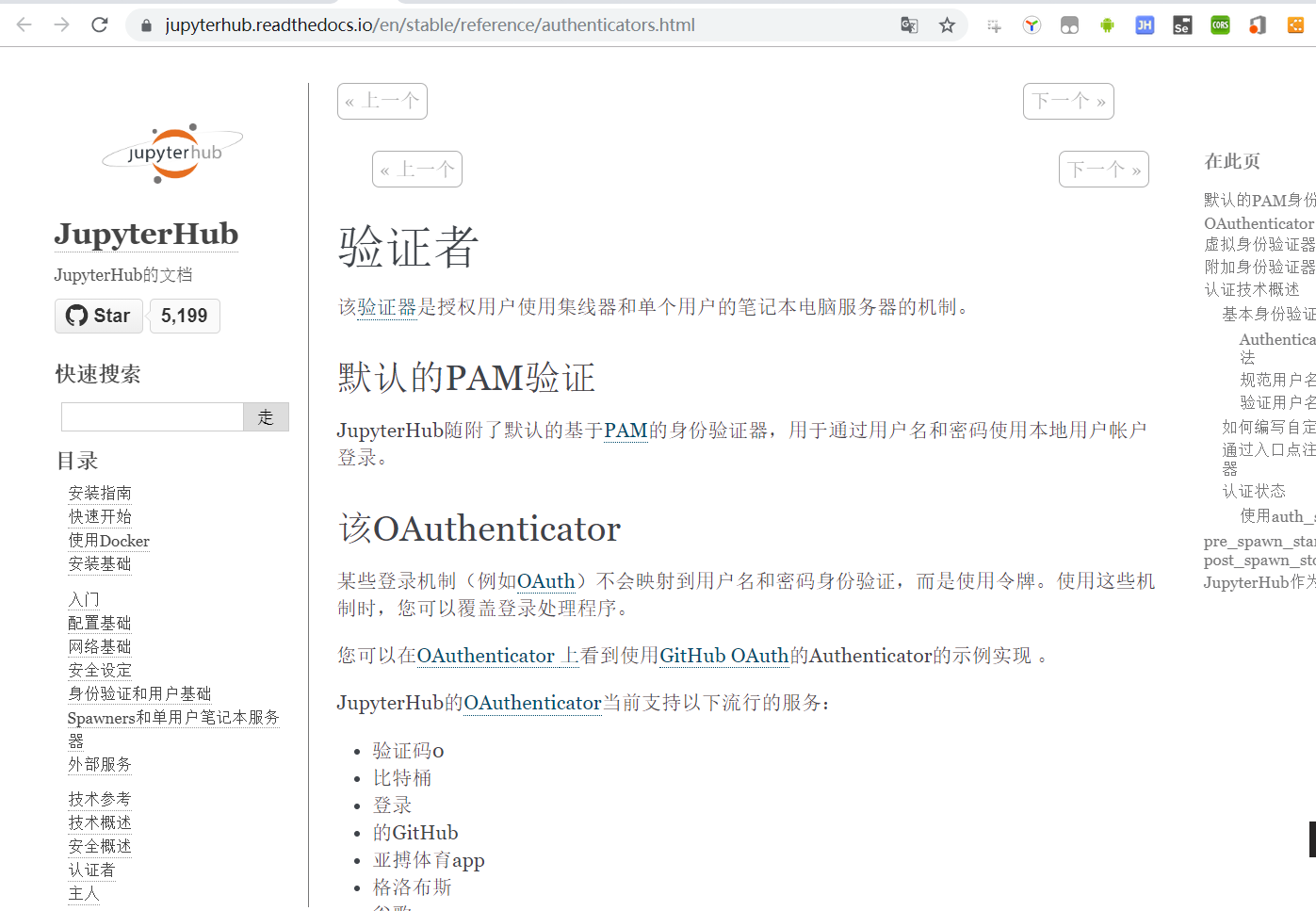Click the JupyterHub logo image
Image resolution: width=1316 pixels, height=911 pixels.
coord(172,153)
